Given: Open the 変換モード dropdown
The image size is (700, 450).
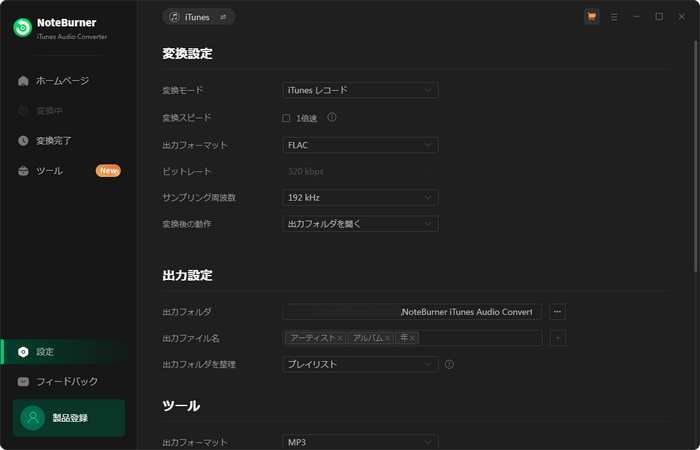Looking at the screenshot, I should pyautogui.click(x=360, y=90).
